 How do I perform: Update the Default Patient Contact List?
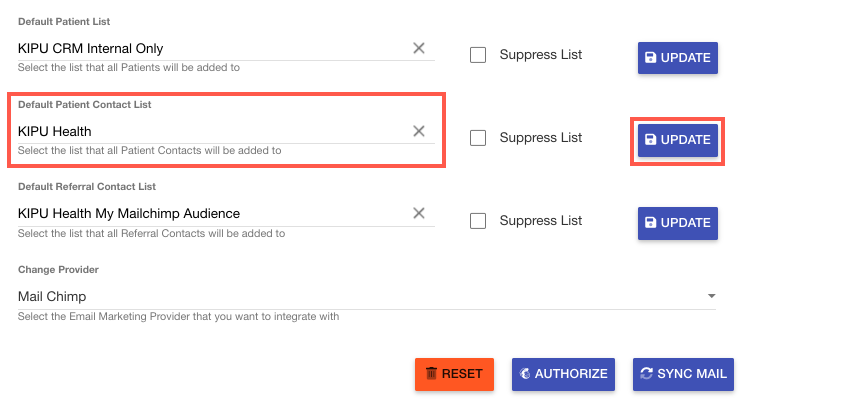click(x=677, y=140)
